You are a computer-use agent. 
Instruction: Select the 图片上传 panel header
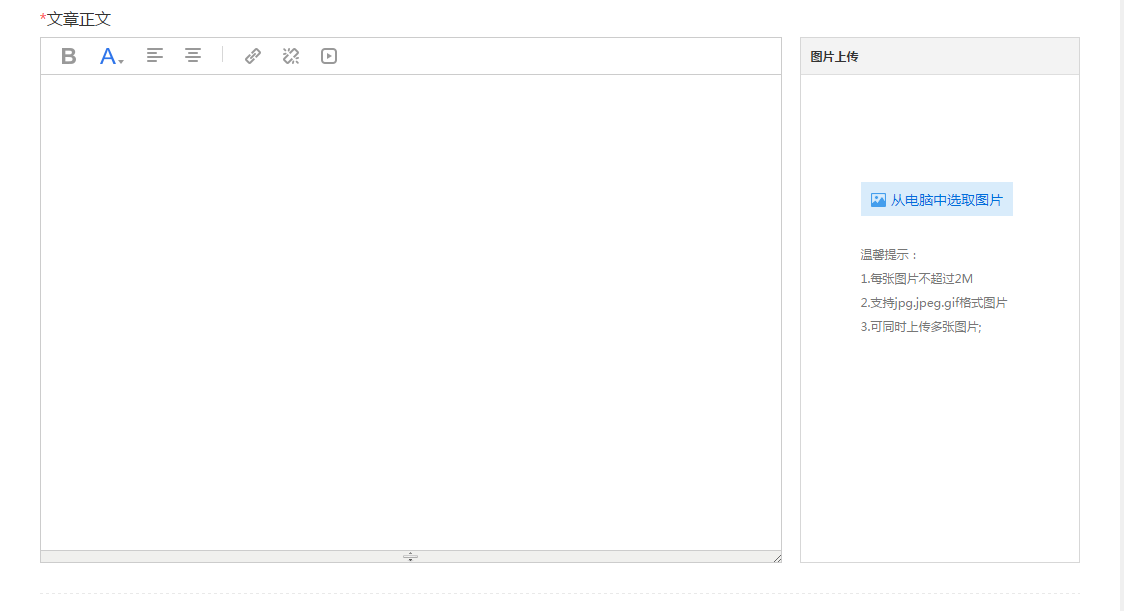click(835, 57)
